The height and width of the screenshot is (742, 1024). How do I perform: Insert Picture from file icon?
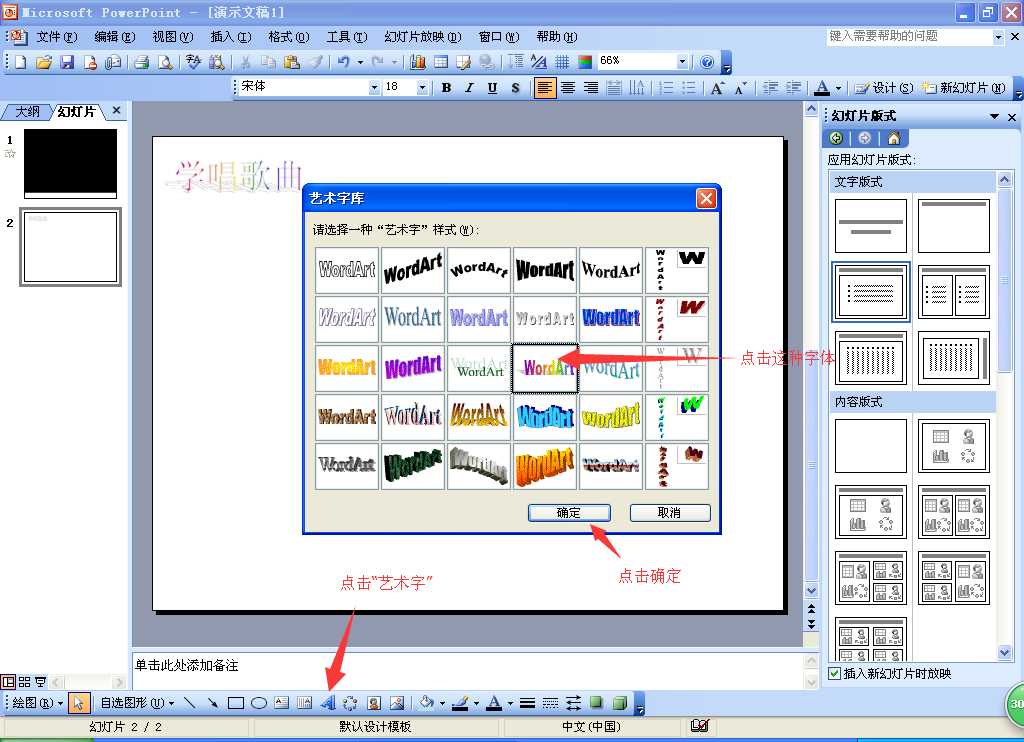point(396,703)
